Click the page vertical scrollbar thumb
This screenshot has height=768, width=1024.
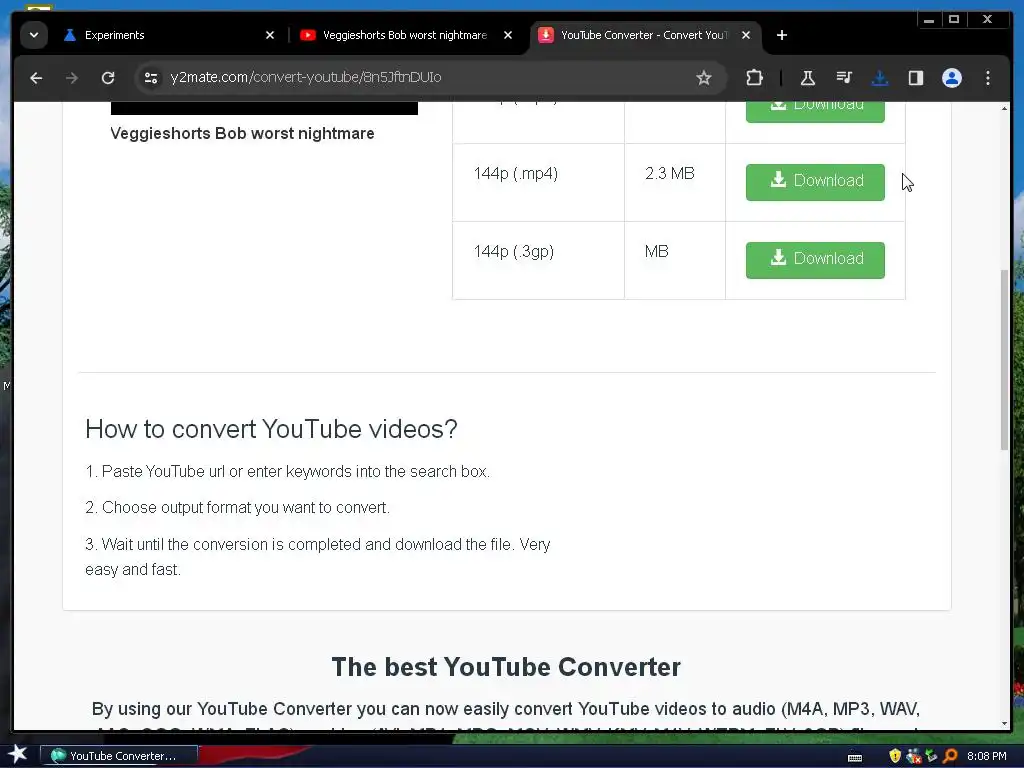tap(1004, 359)
